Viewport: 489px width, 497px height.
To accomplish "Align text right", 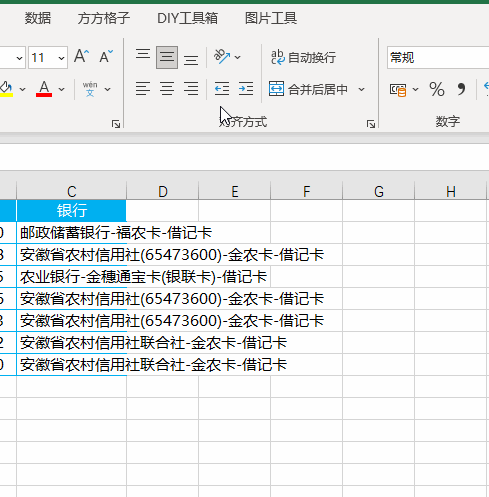I will (191, 89).
